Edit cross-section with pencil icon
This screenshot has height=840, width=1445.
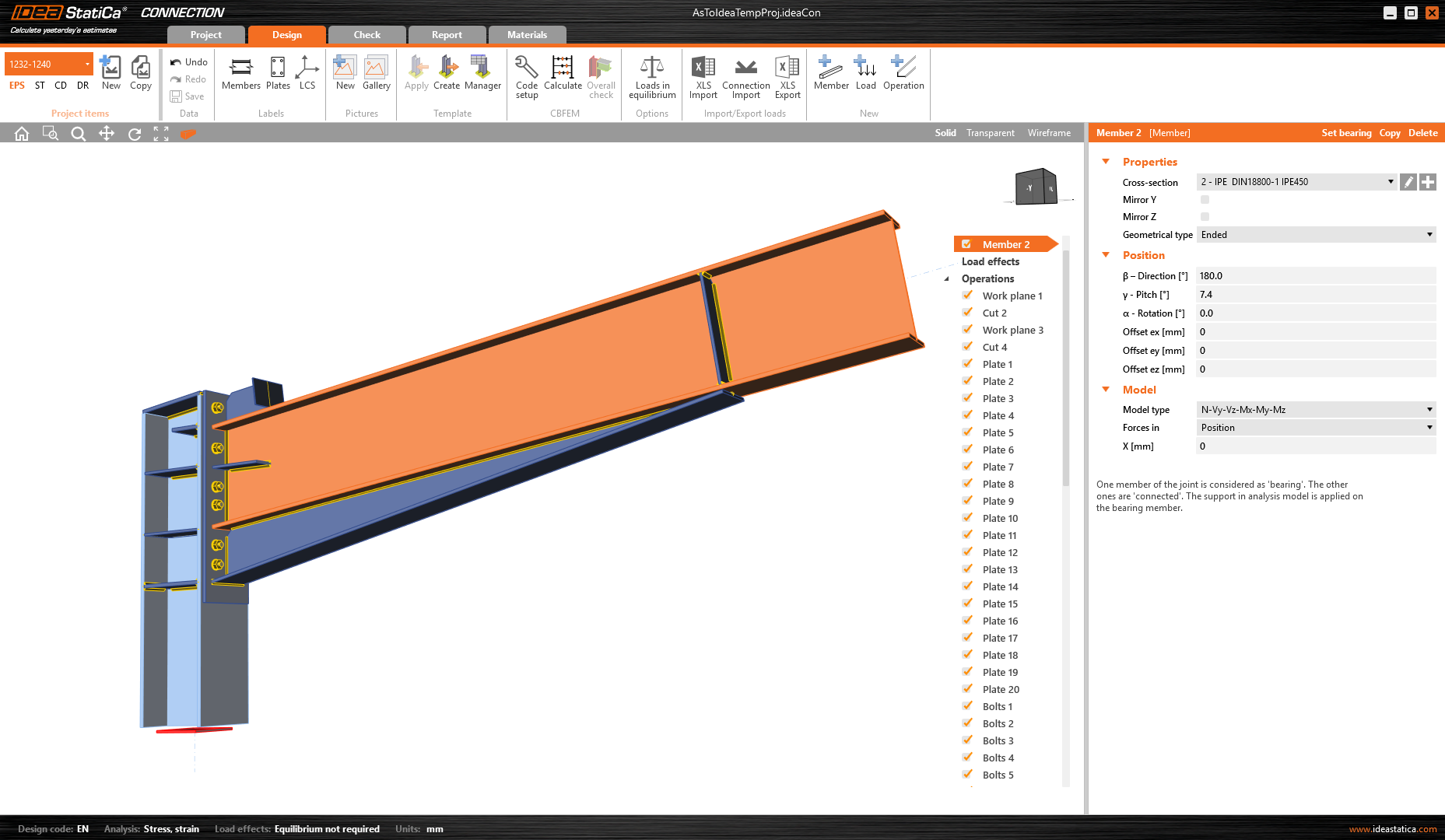[1408, 182]
